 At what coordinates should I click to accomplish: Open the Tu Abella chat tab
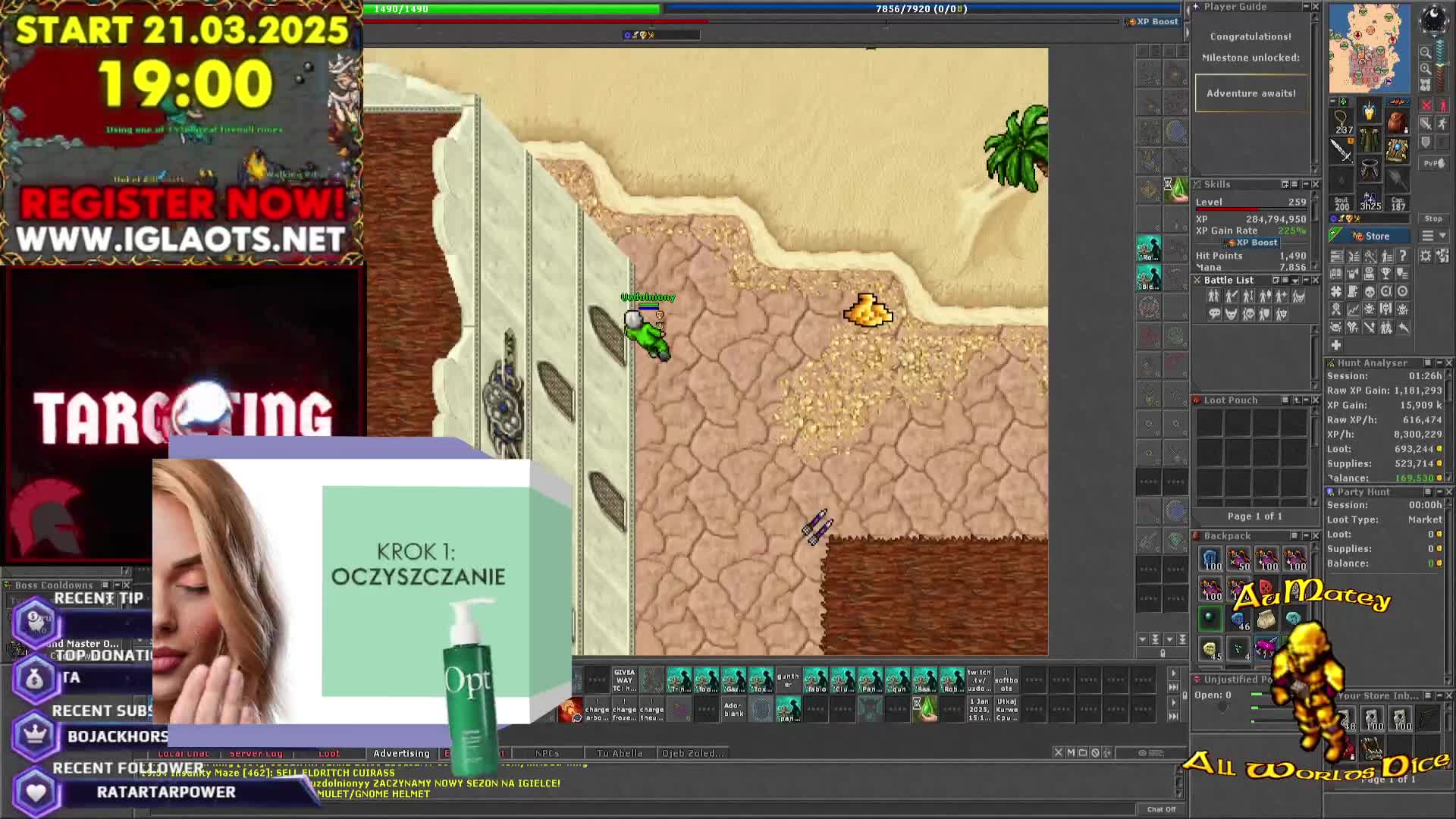click(620, 753)
